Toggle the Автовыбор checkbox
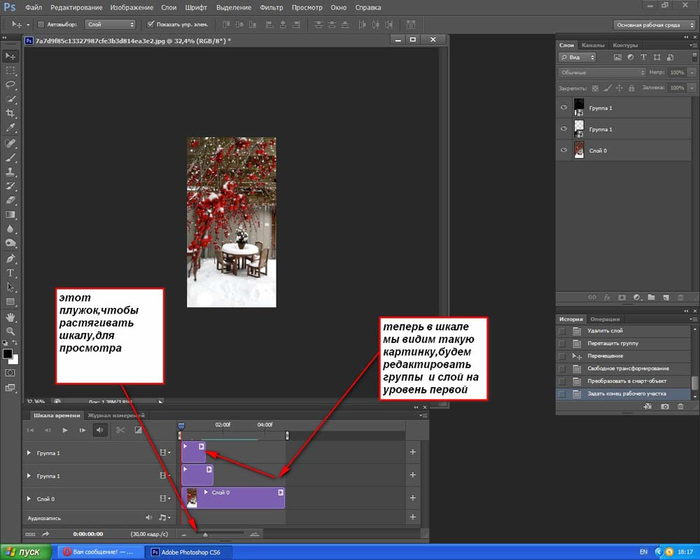The image size is (700, 560). [x=41, y=25]
